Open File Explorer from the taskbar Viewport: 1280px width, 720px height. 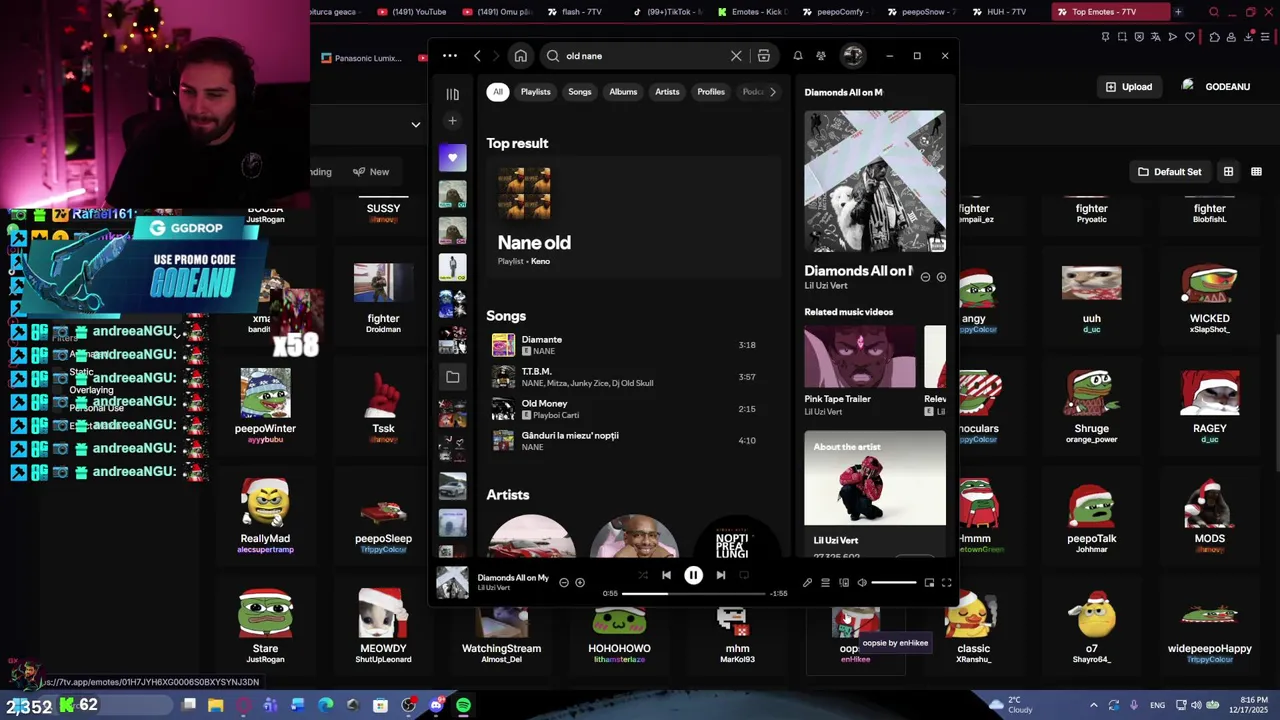[x=215, y=705]
